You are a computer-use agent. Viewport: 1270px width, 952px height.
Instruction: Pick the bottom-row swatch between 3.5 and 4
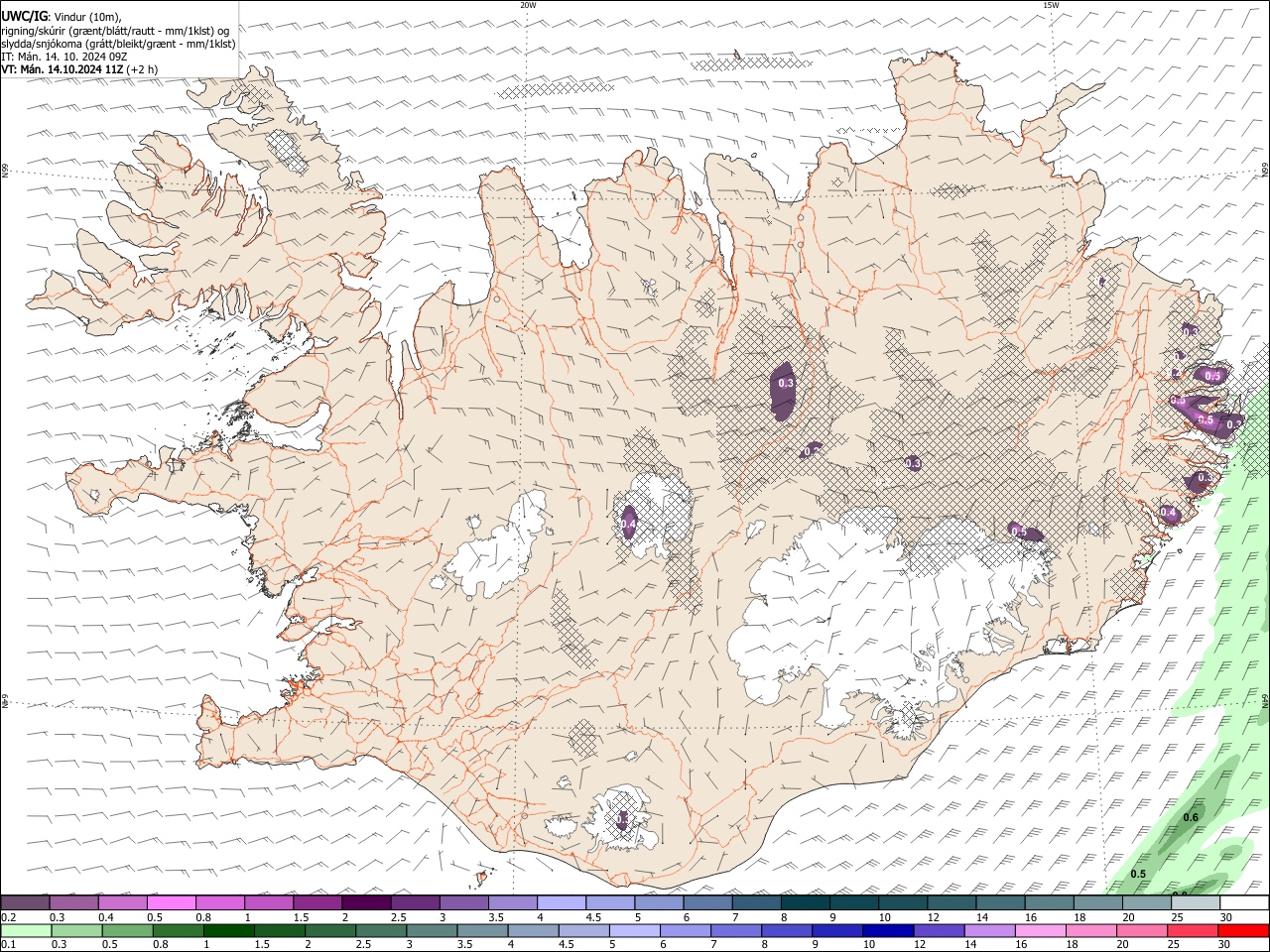[x=482, y=931]
